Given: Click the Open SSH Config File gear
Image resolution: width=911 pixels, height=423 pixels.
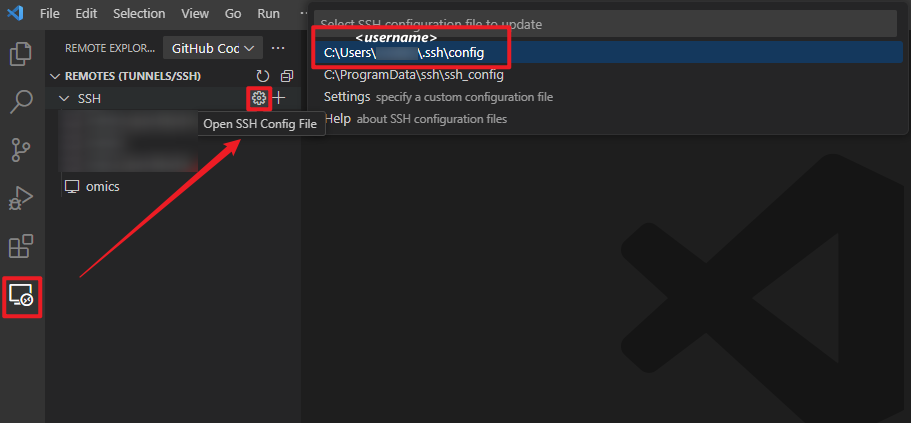Looking at the screenshot, I should coord(259,98).
